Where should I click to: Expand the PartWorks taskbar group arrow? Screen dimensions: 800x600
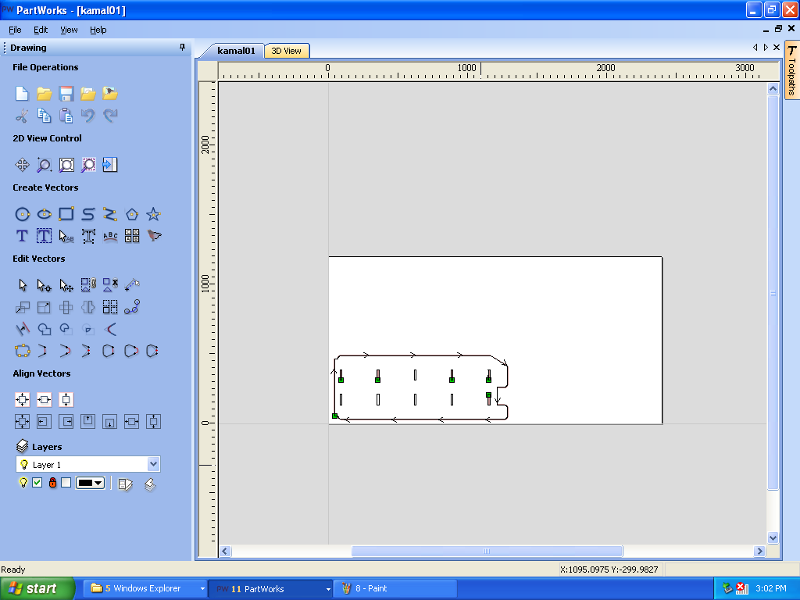coord(328,589)
